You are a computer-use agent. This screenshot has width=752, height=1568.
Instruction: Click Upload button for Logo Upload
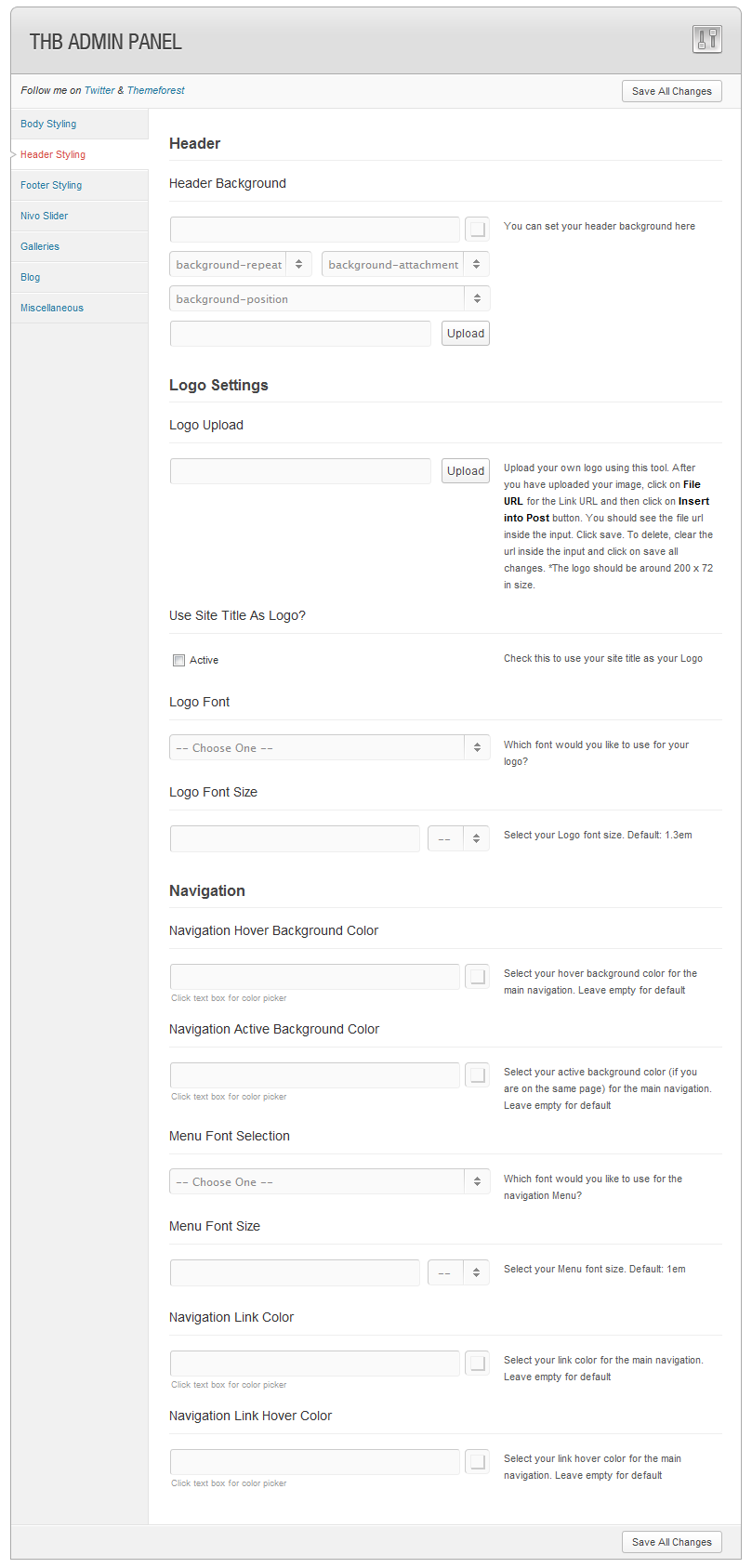[466, 471]
